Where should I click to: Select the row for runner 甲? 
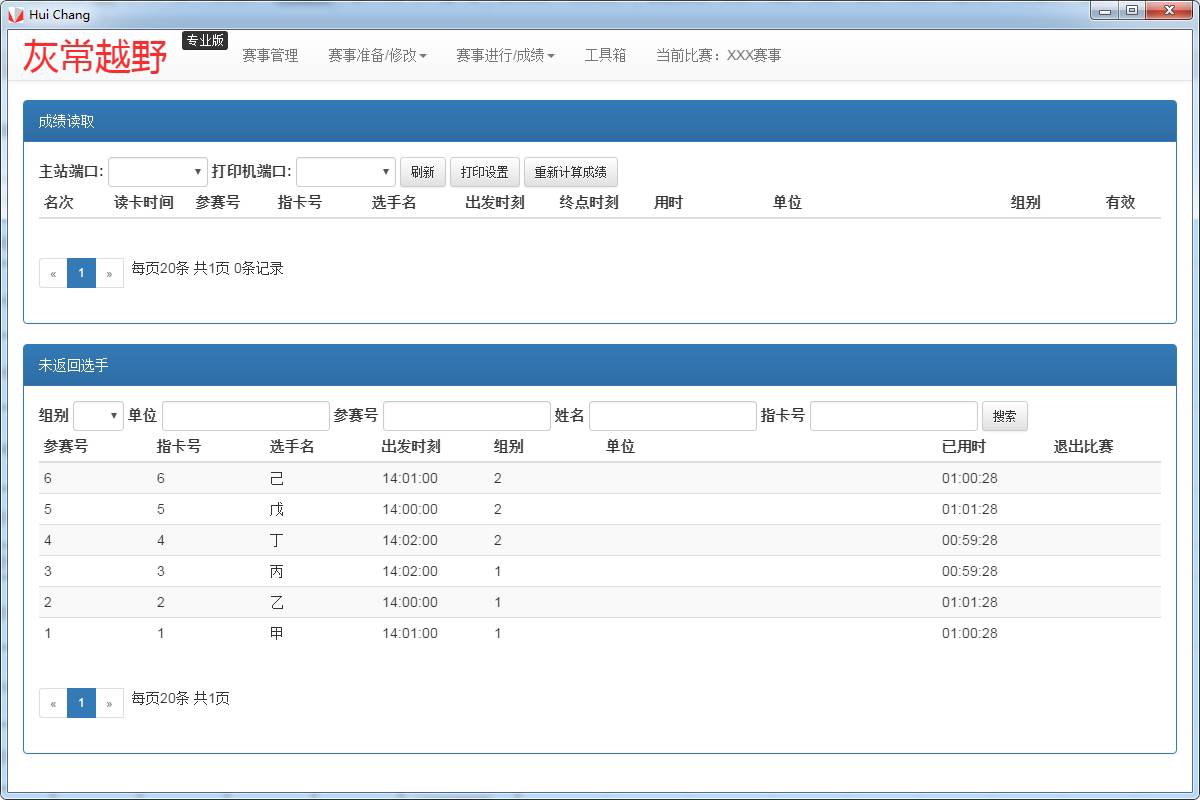click(277, 633)
